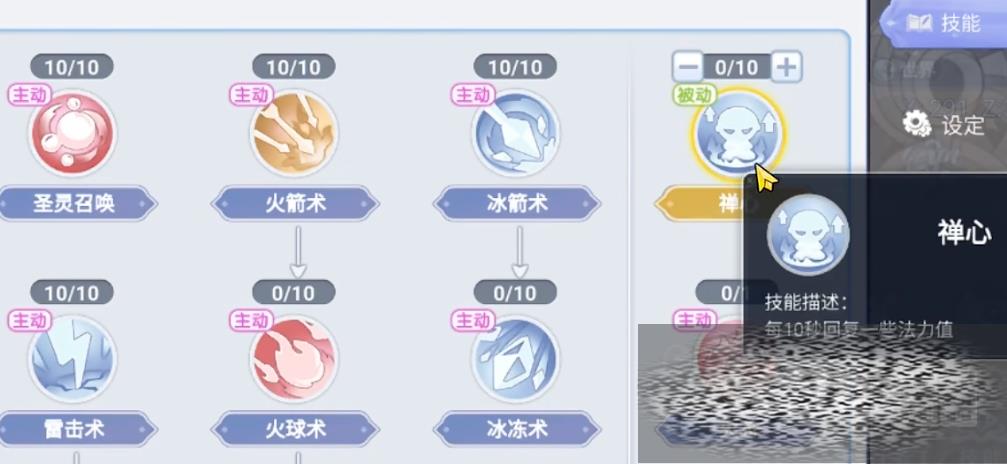Click the 禅心 passive skill icon
This screenshot has width=1007, height=464.
(737, 134)
